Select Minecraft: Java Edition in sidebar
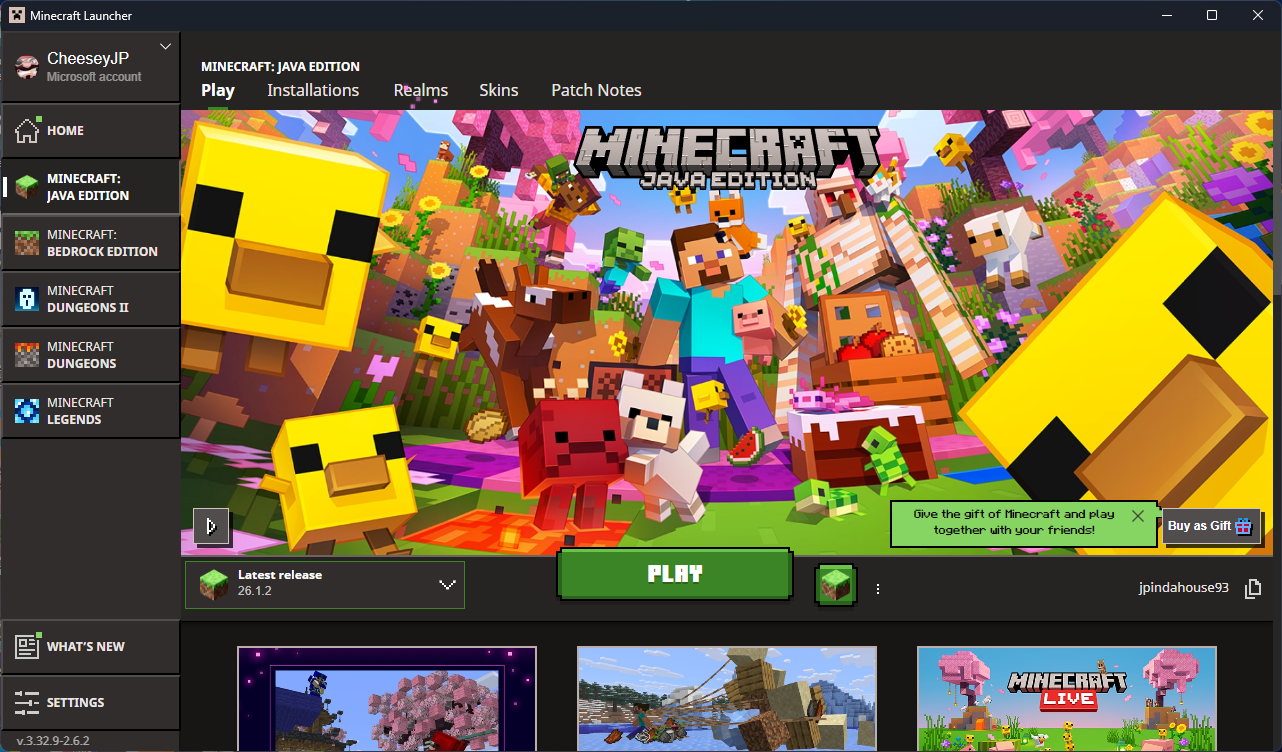This screenshot has width=1282, height=752. click(x=90, y=187)
